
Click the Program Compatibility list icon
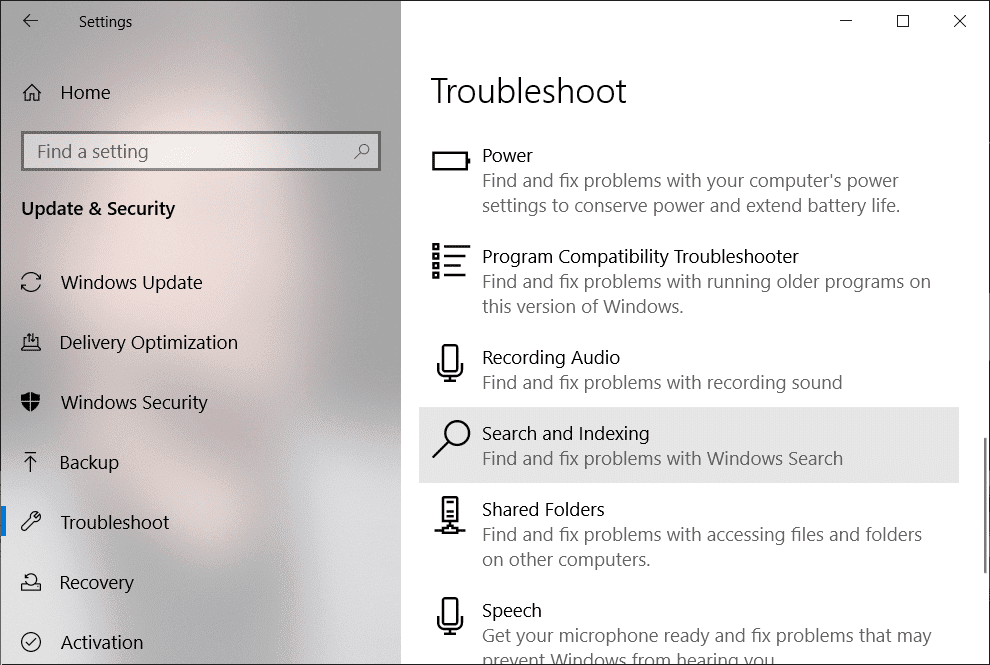tap(450, 261)
